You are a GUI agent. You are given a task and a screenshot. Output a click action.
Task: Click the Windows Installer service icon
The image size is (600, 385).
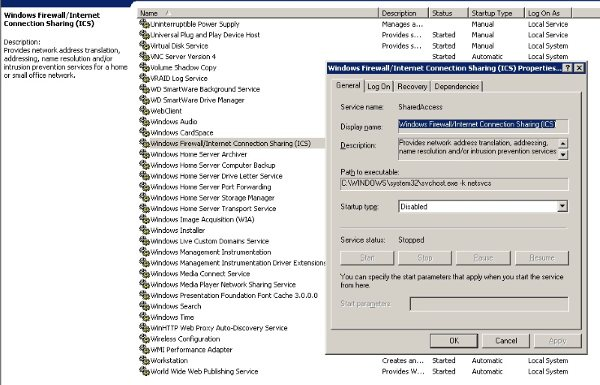(144, 230)
